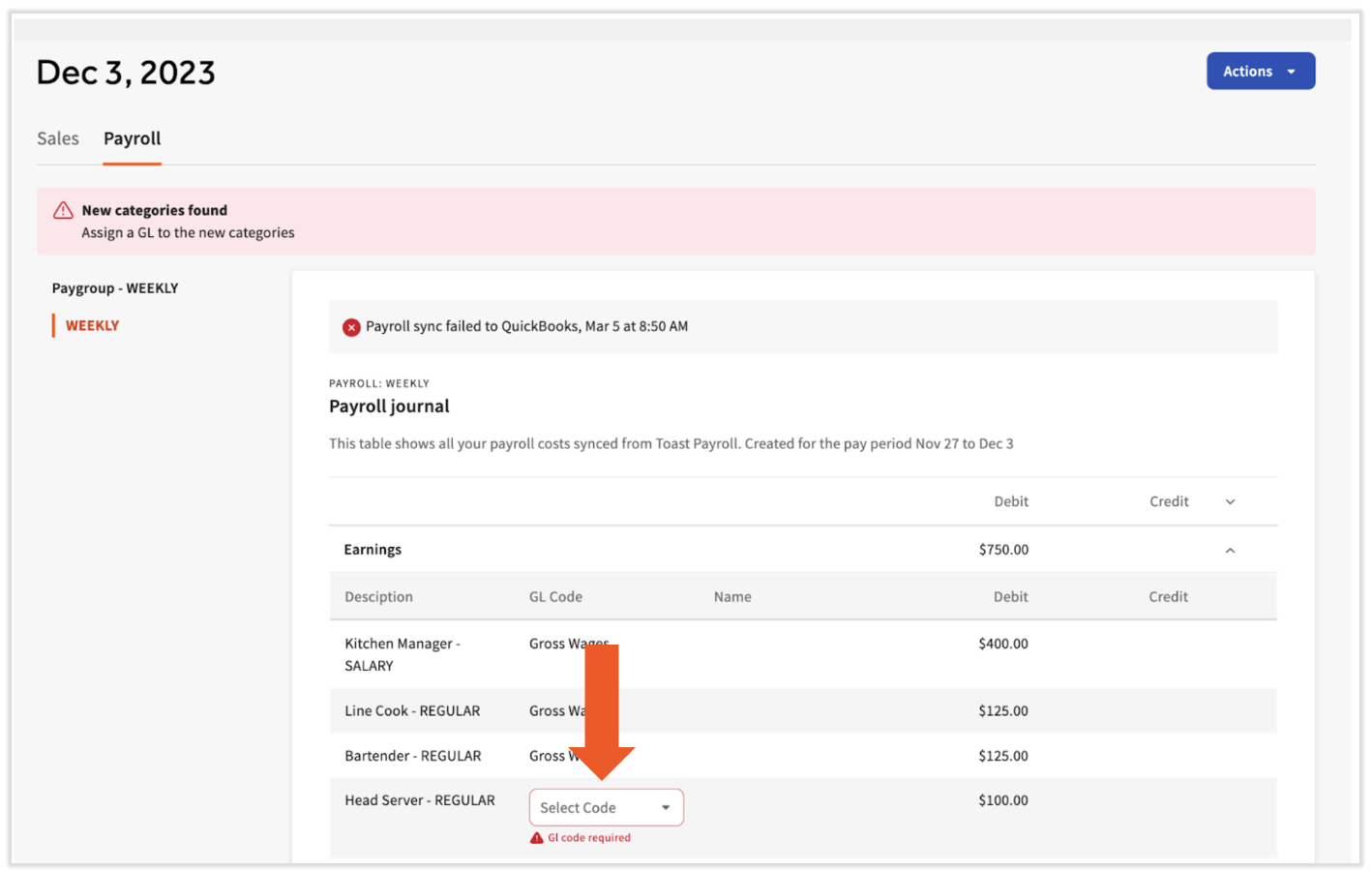Click the Payroll sync failed message

click(526, 327)
